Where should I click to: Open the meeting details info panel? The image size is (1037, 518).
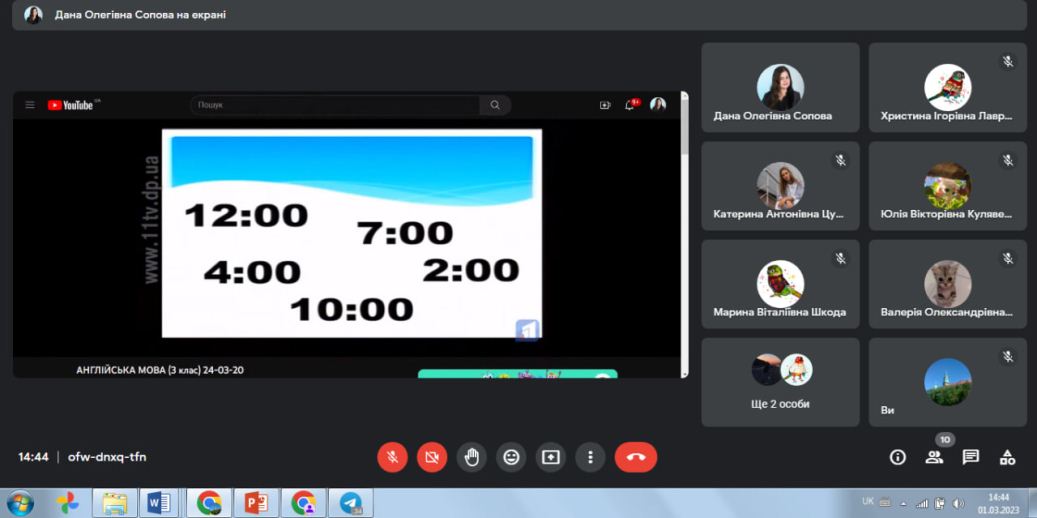coord(897,457)
